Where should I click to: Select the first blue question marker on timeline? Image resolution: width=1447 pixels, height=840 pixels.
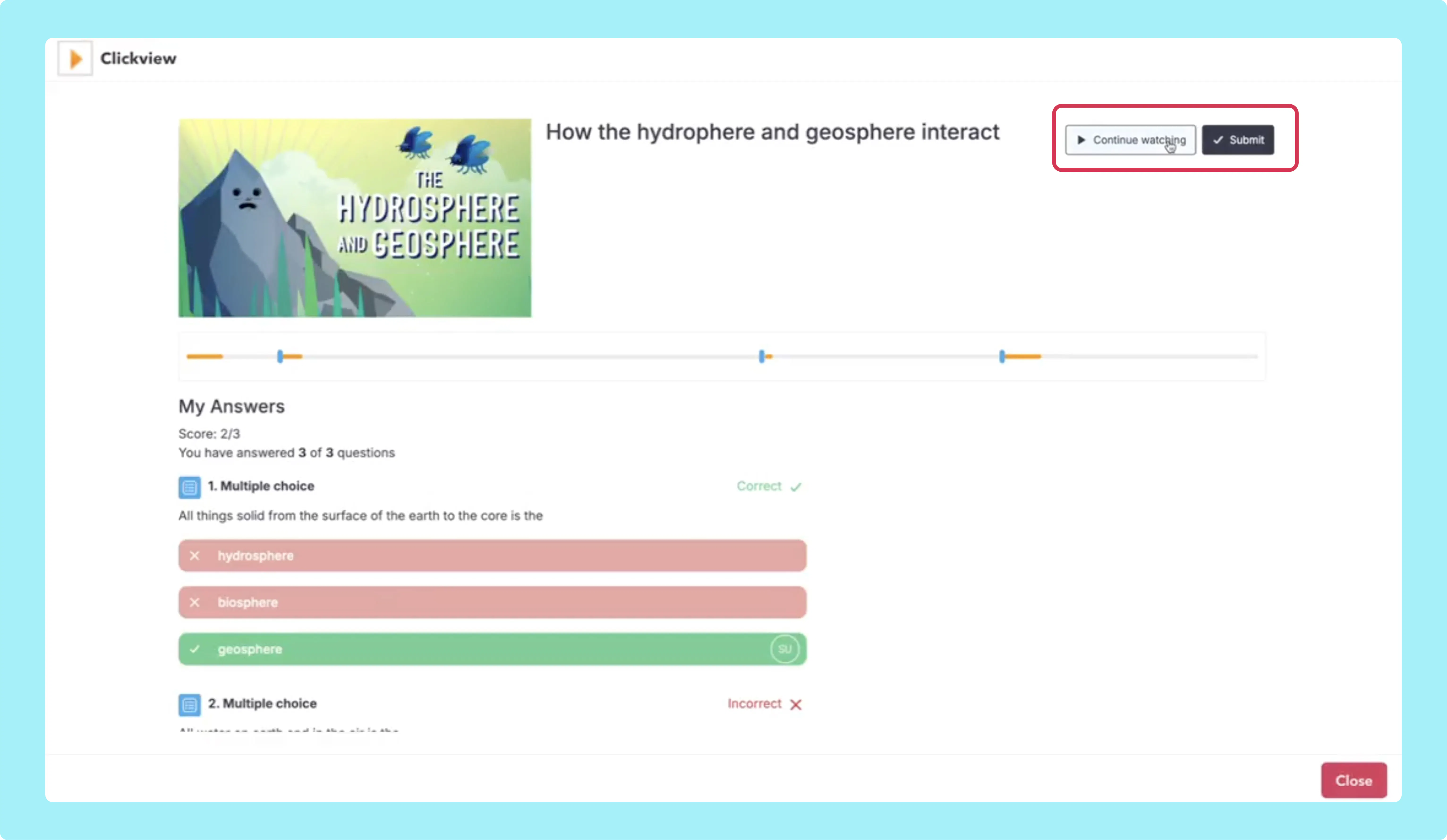(x=280, y=356)
